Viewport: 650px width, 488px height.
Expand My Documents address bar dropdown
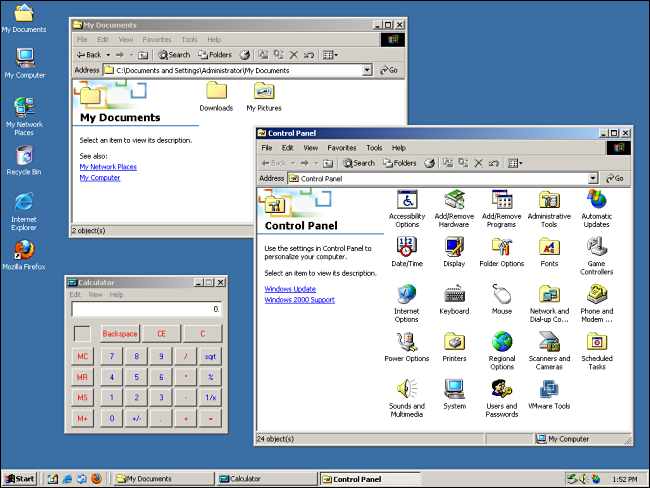click(x=367, y=70)
